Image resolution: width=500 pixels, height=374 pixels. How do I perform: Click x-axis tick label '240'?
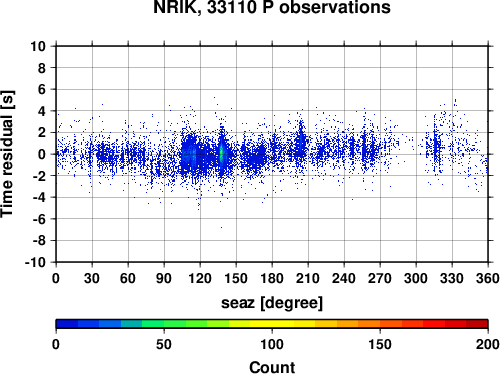tap(344, 278)
